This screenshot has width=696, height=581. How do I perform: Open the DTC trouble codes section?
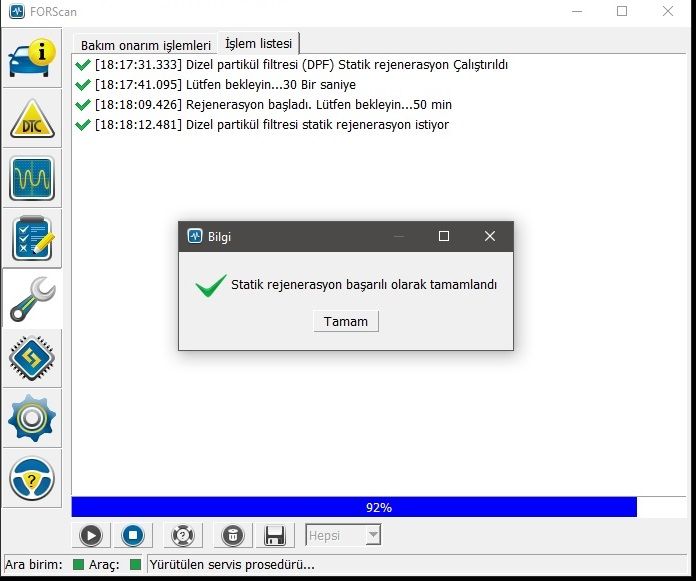click(32, 119)
